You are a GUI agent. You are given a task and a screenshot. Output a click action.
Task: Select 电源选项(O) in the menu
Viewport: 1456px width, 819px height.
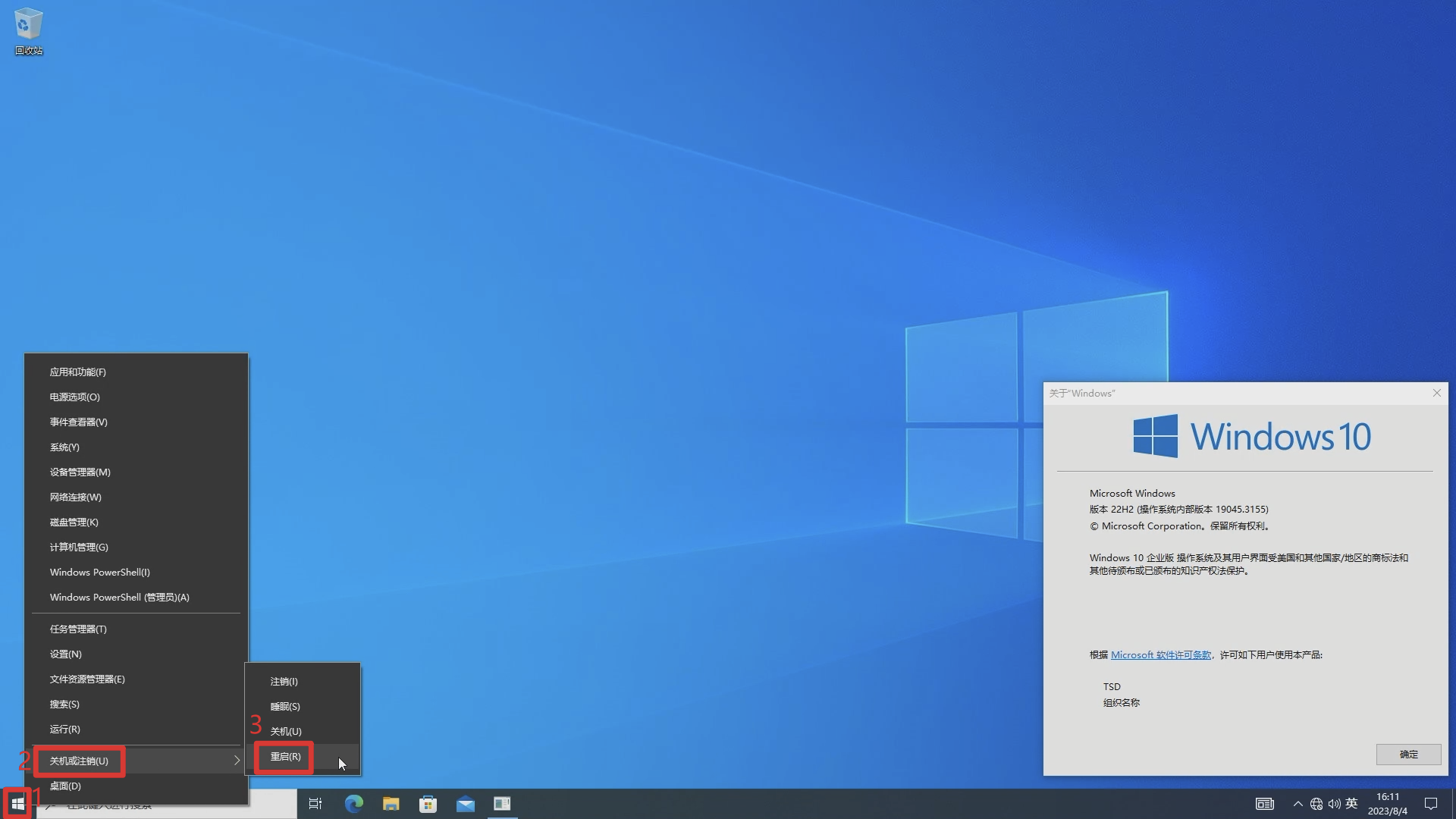point(136,397)
